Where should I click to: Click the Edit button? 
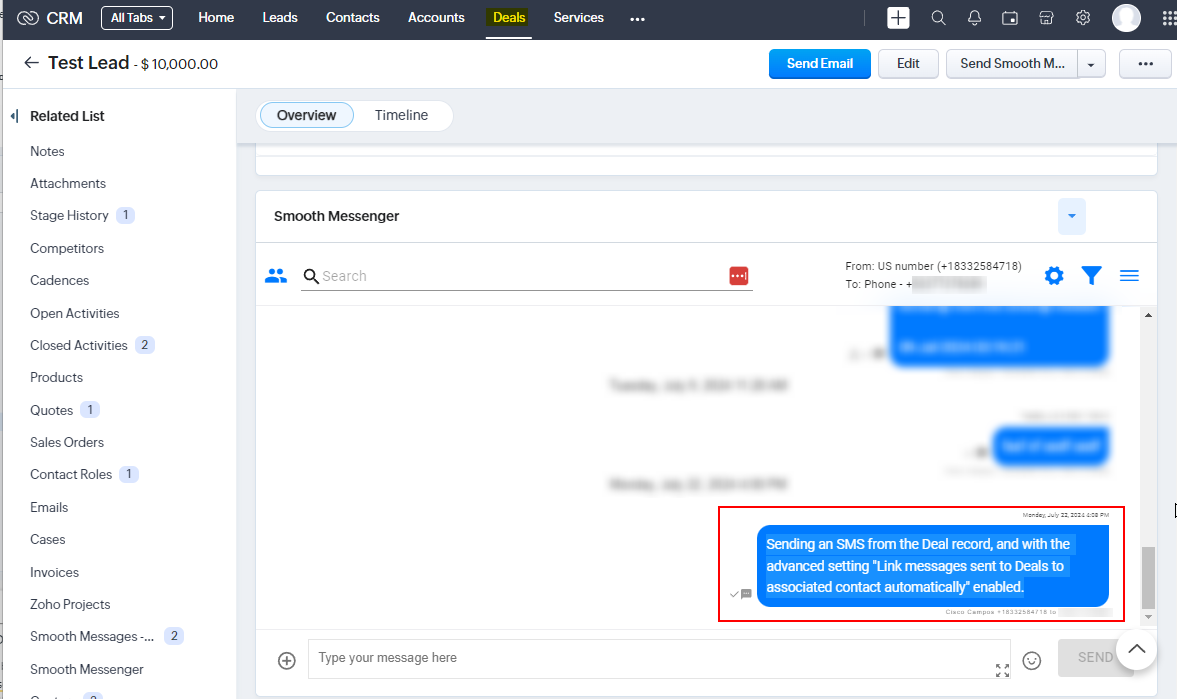(x=908, y=64)
